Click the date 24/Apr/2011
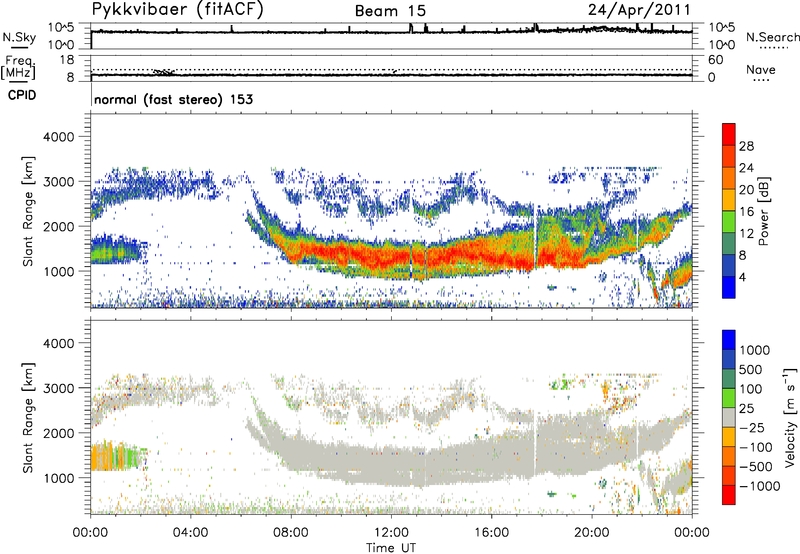Screen dimensions: 800x554 [639, 10]
